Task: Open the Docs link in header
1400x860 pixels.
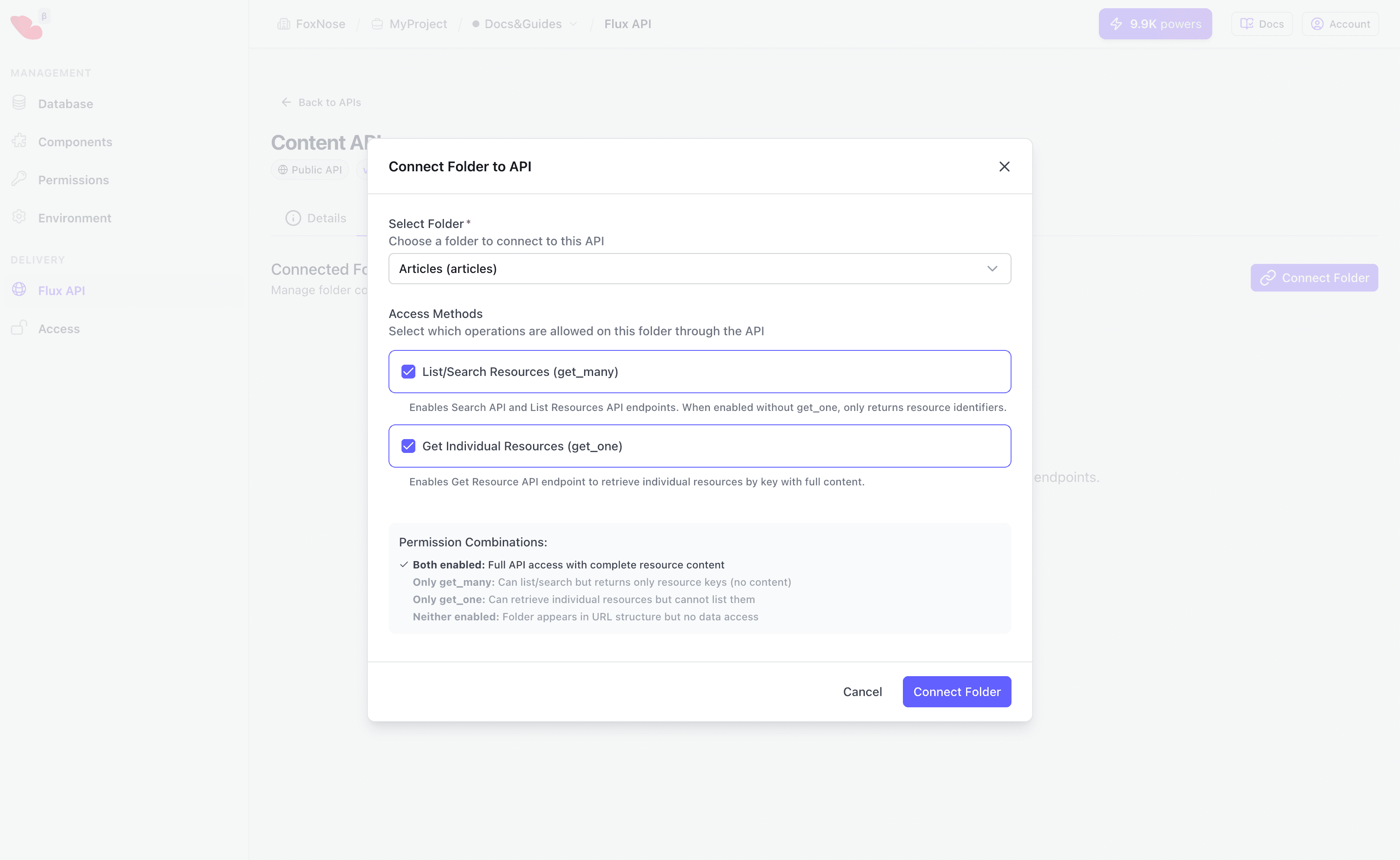Action: [1261, 24]
